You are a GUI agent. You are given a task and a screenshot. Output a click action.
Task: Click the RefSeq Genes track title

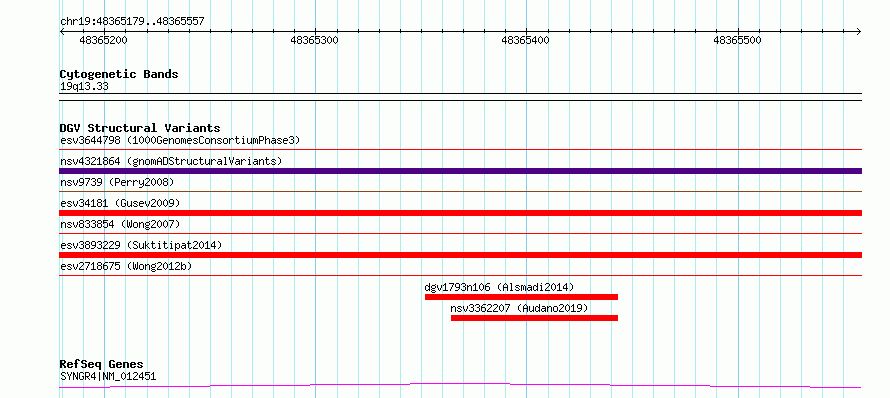point(102,364)
